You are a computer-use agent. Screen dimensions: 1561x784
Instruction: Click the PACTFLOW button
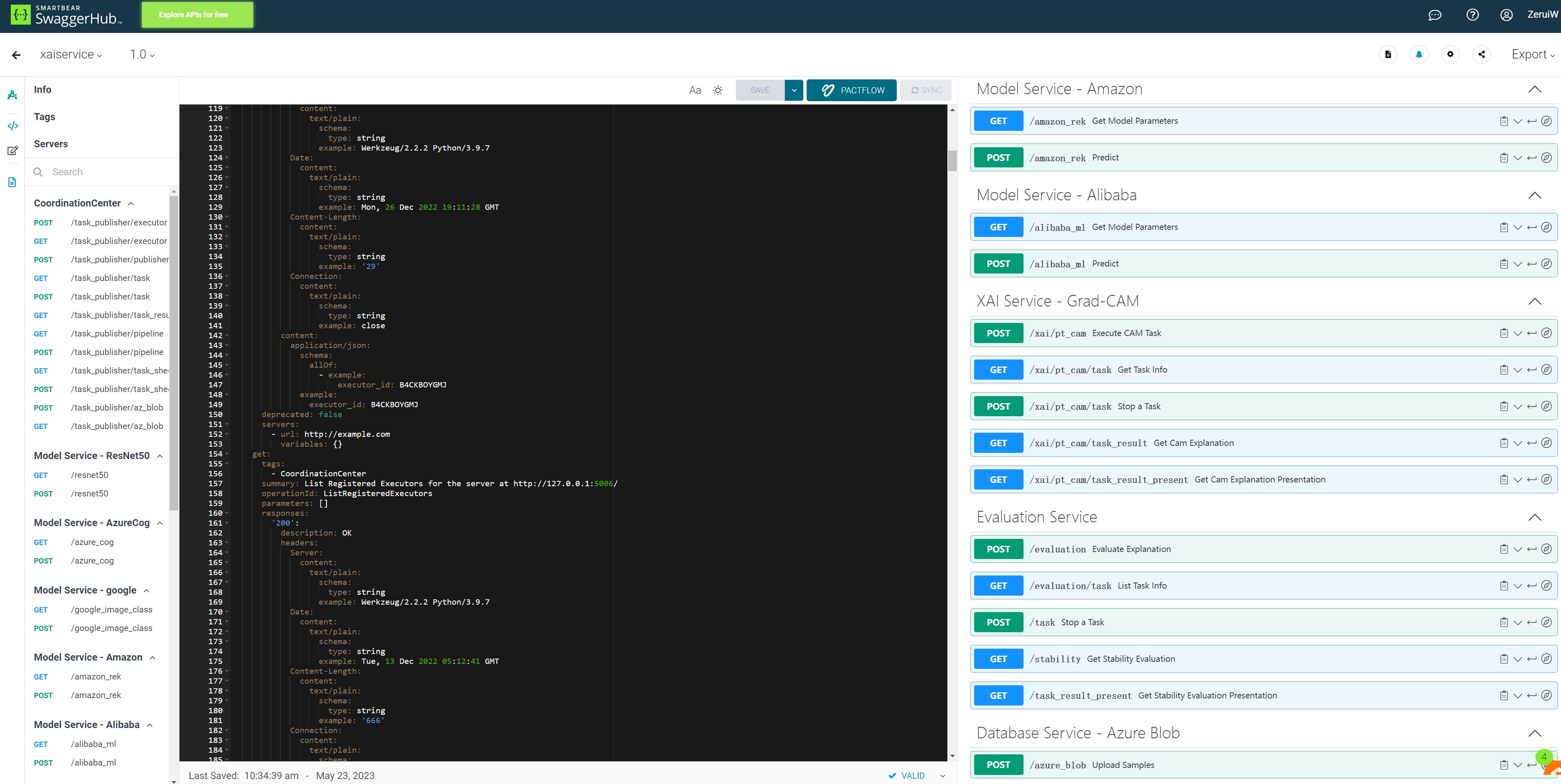[x=851, y=90]
